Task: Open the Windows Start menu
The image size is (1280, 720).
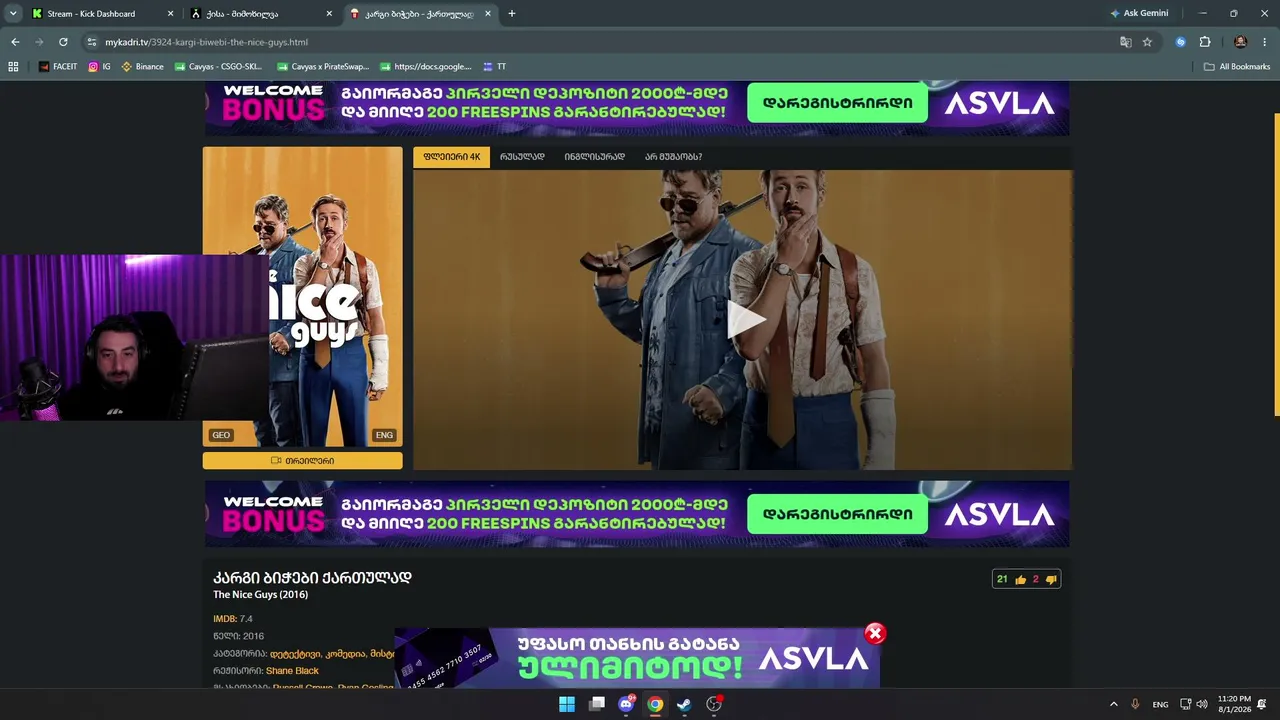Action: pos(567,704)
